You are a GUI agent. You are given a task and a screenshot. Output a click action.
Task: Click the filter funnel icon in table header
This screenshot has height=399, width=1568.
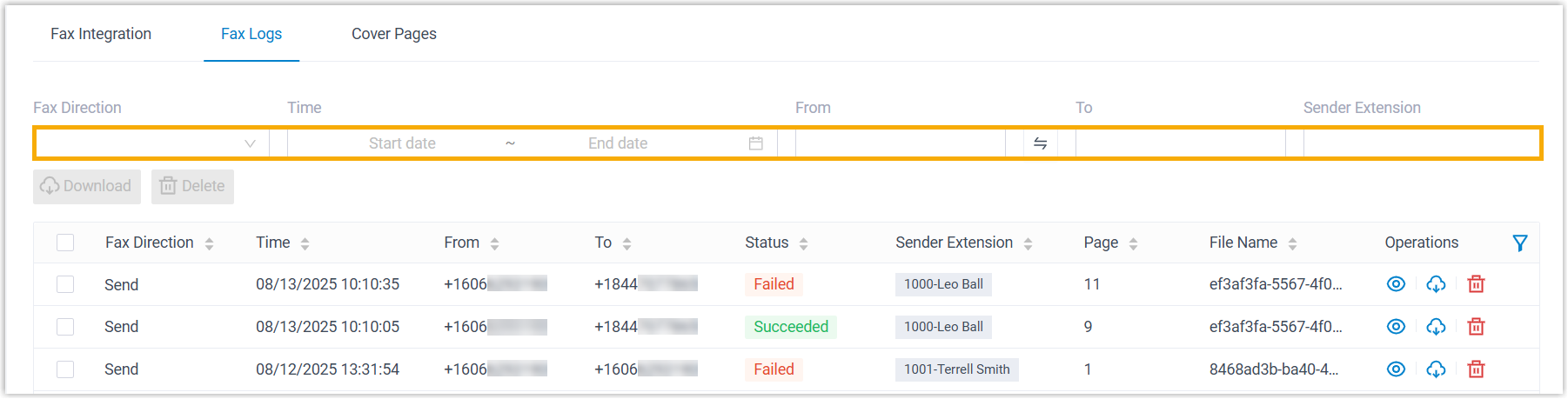[x=1519, y=243]
